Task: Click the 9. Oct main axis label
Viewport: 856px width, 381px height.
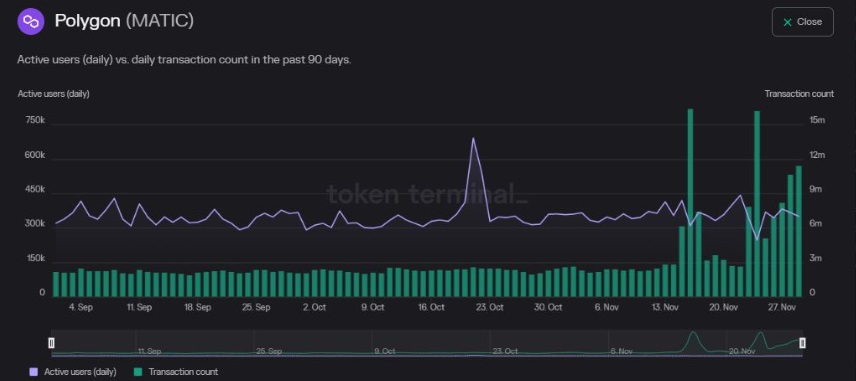Action: pyautogui.click(x=373, y=307)
